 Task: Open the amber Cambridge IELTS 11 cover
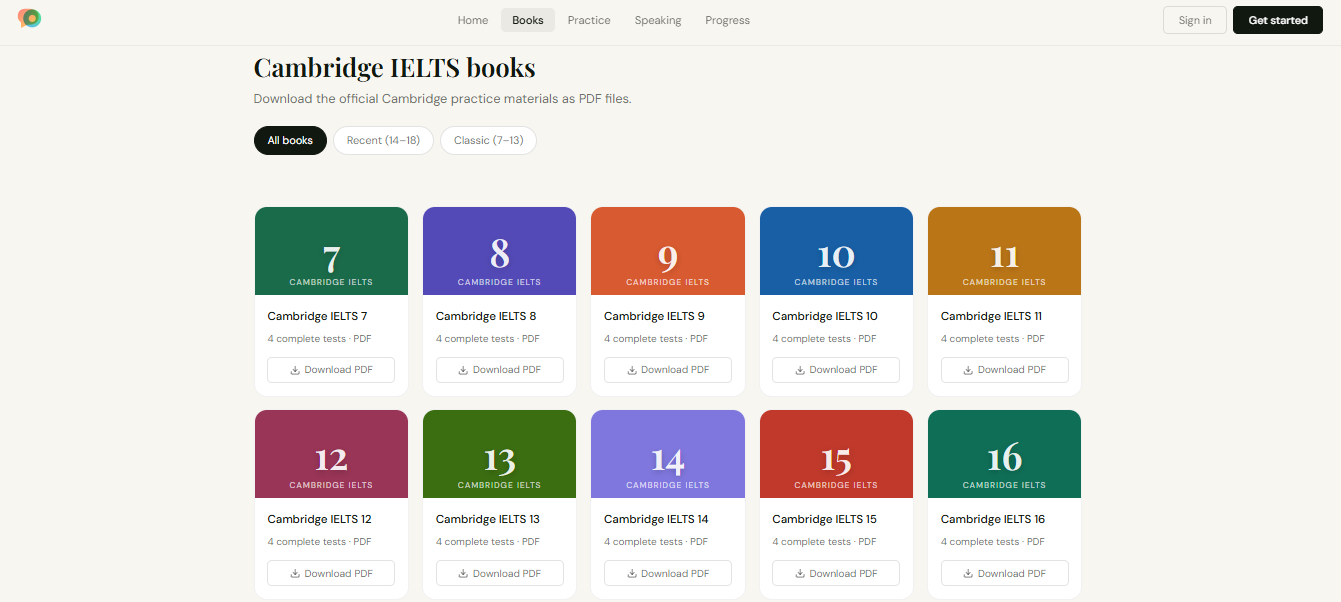(1004, 251)
